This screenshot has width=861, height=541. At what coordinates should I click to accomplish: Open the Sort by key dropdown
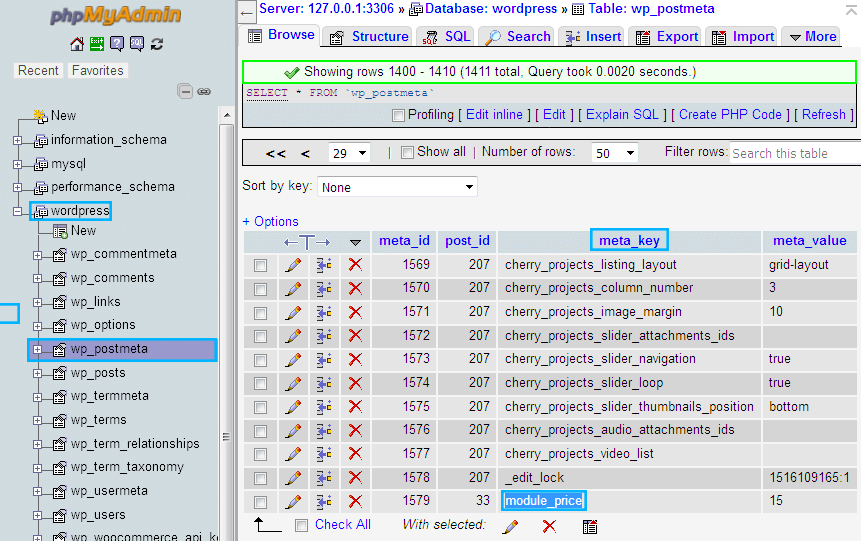[x=398, y=187]
